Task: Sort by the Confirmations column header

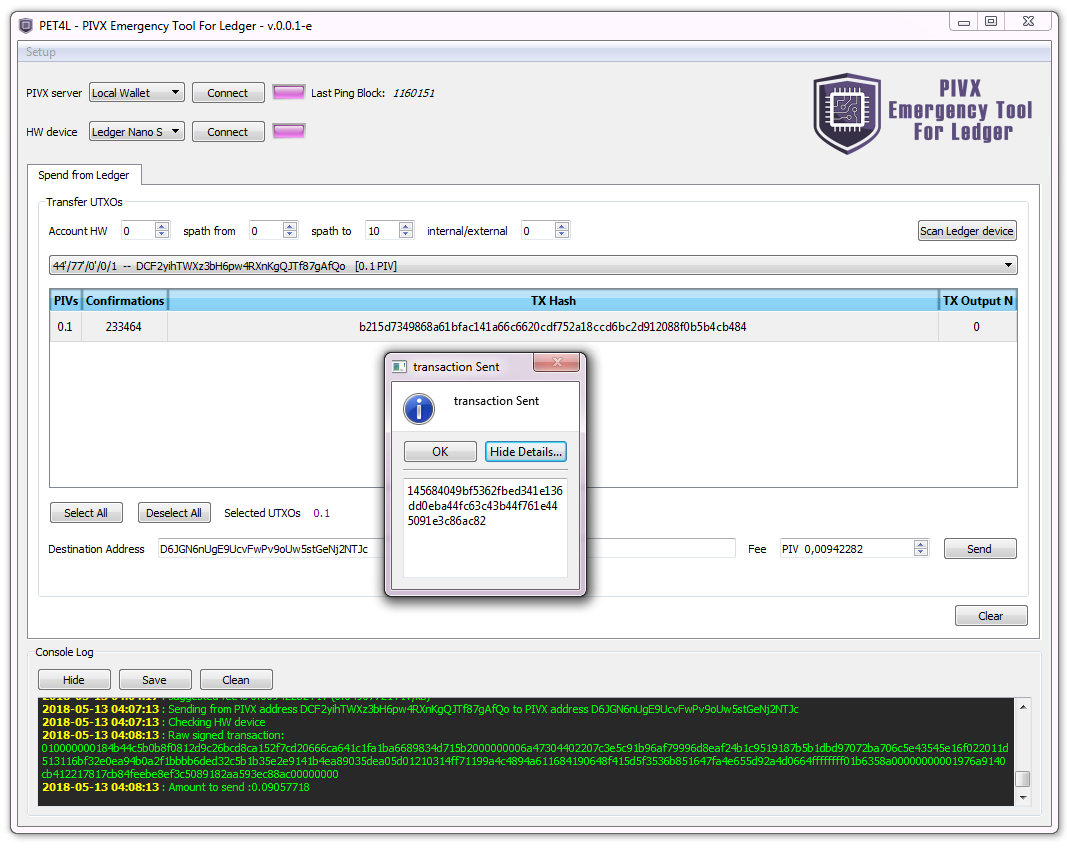Action: tap(125, 300)
